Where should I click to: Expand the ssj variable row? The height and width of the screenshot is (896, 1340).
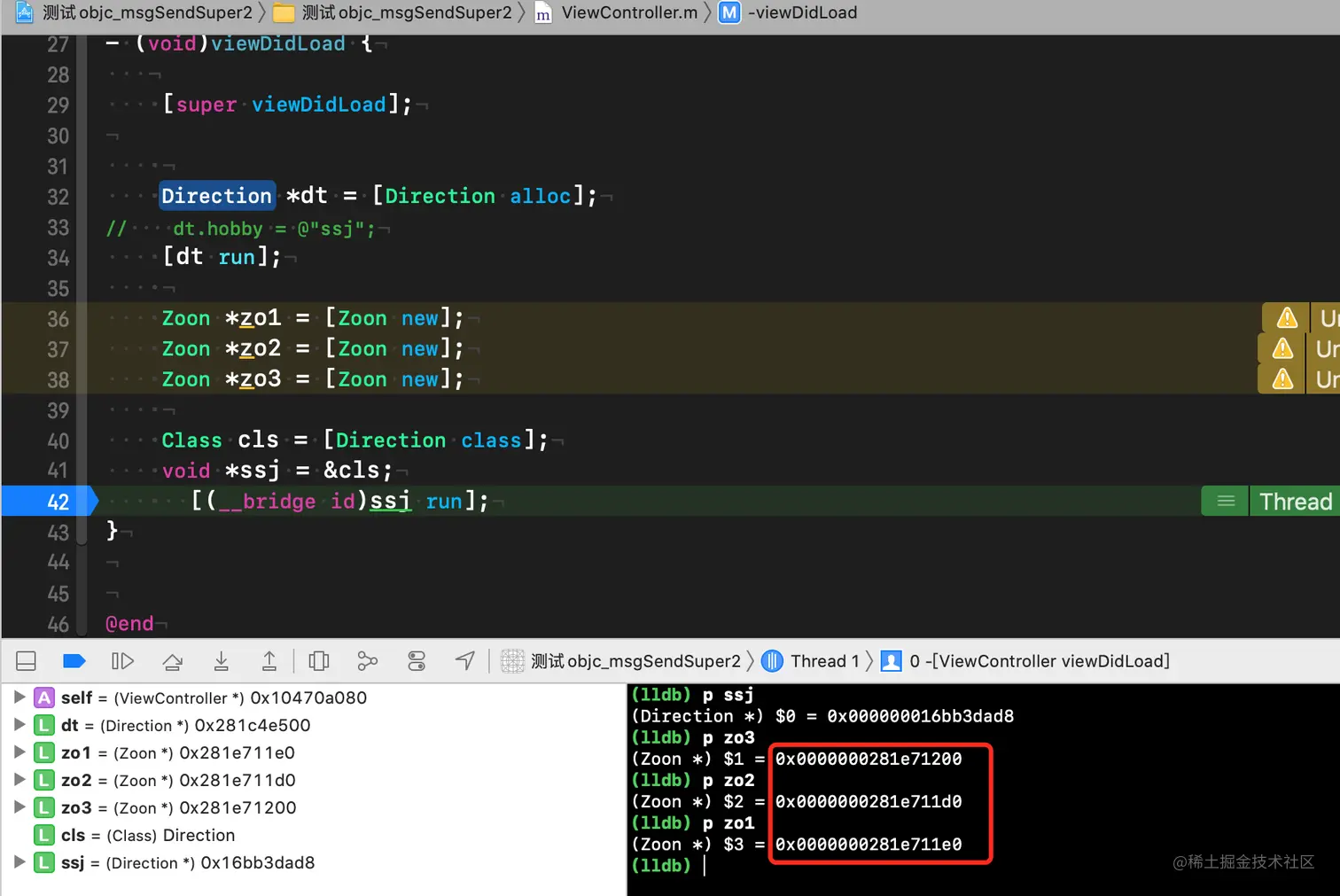pos(19,862)
